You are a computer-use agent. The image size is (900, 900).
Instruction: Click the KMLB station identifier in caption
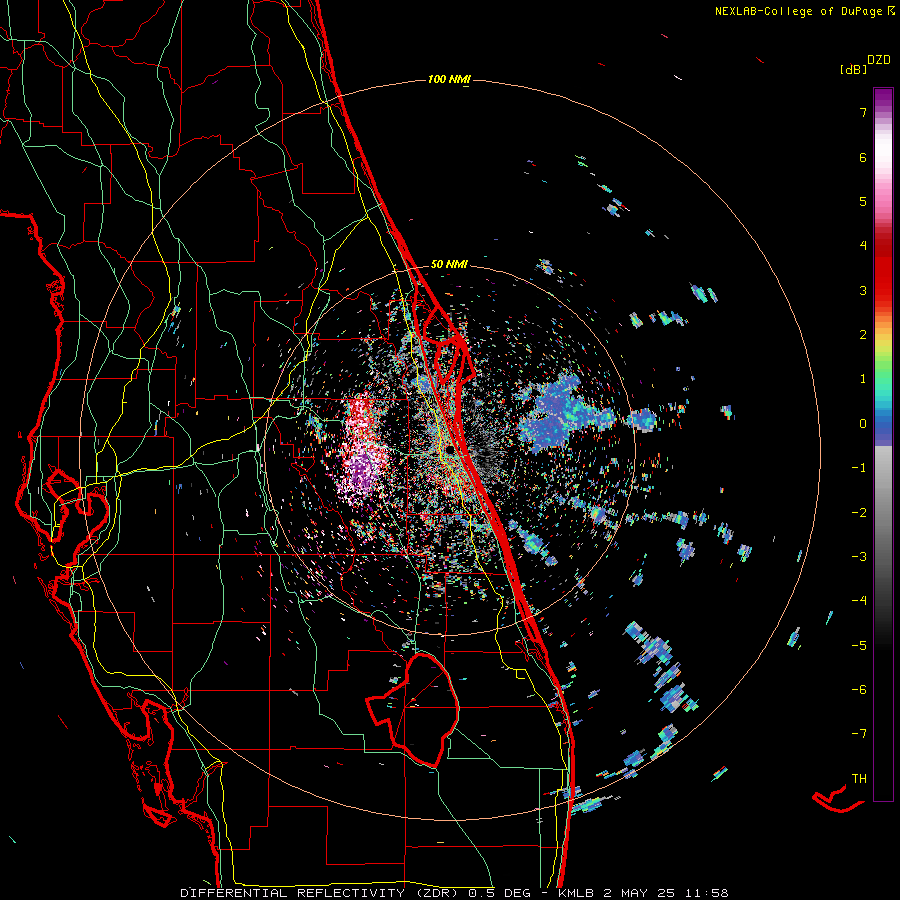[x=577, y=893]
